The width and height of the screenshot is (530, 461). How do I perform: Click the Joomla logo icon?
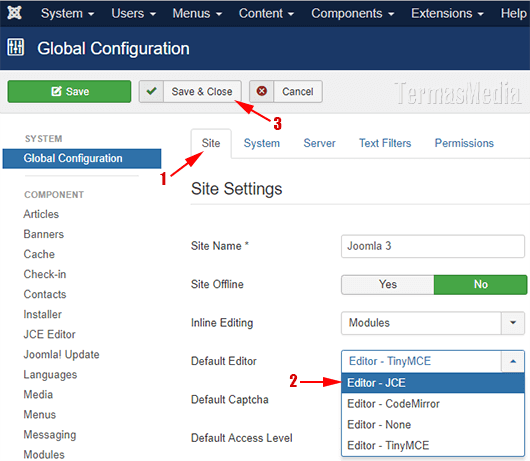pos(15,13)
